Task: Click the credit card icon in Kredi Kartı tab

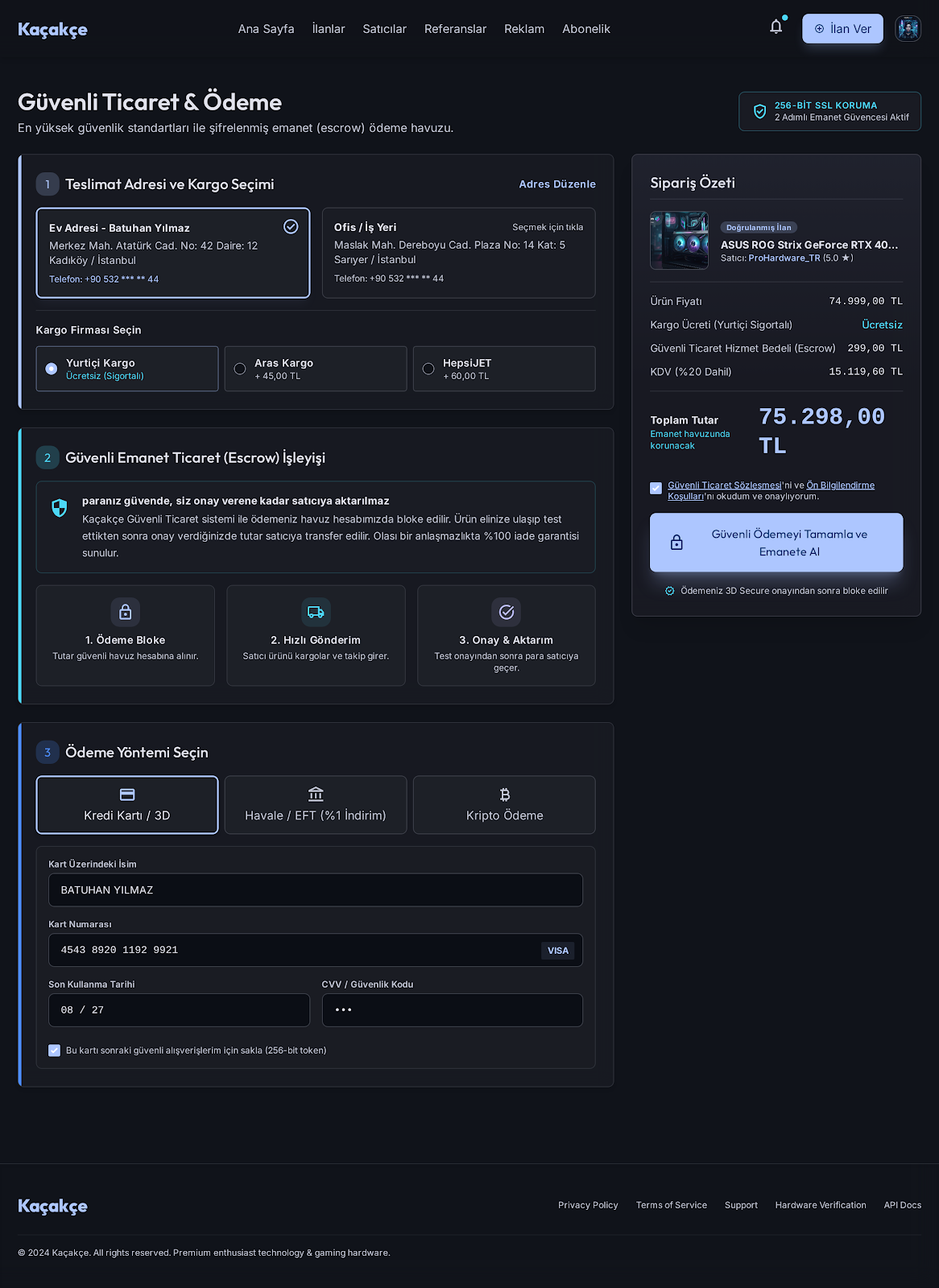Action: tap(127, 795)
